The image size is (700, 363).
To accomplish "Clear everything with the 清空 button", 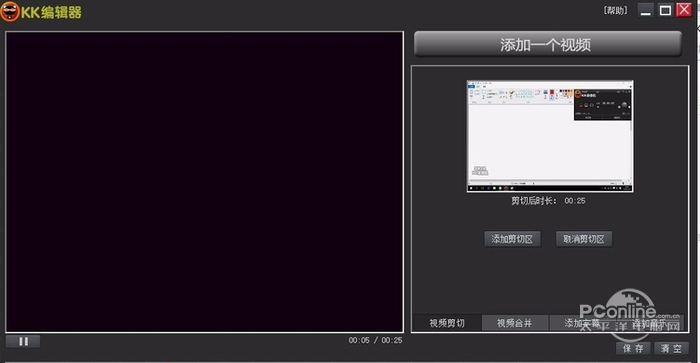I will [671, 348].
